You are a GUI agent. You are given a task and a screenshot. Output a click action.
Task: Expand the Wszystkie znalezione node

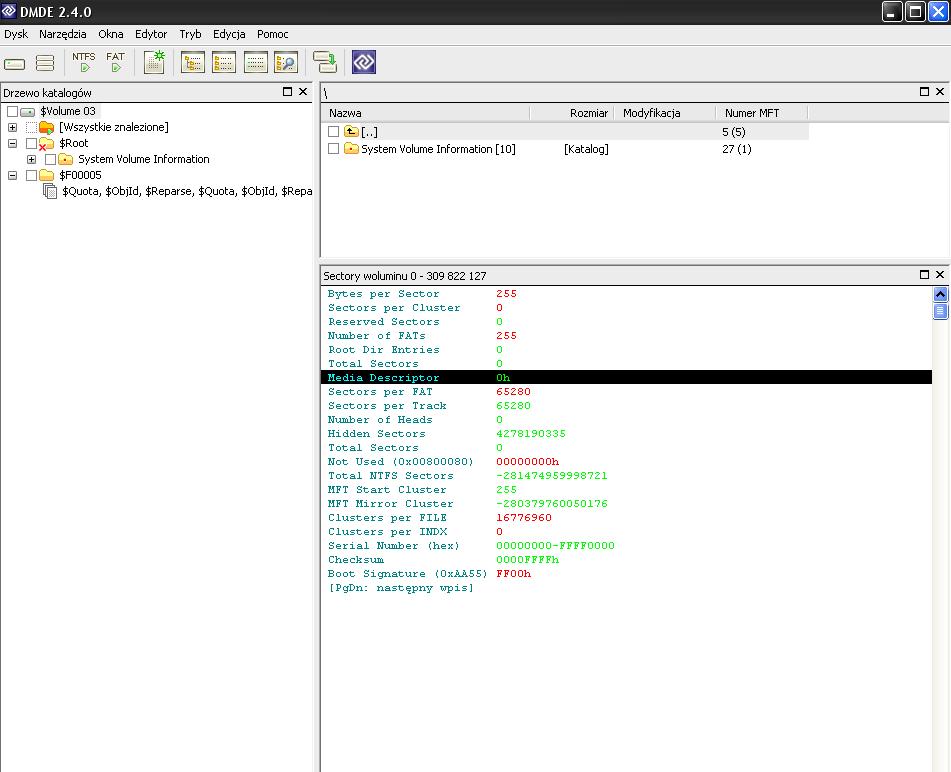coord(12,127)
